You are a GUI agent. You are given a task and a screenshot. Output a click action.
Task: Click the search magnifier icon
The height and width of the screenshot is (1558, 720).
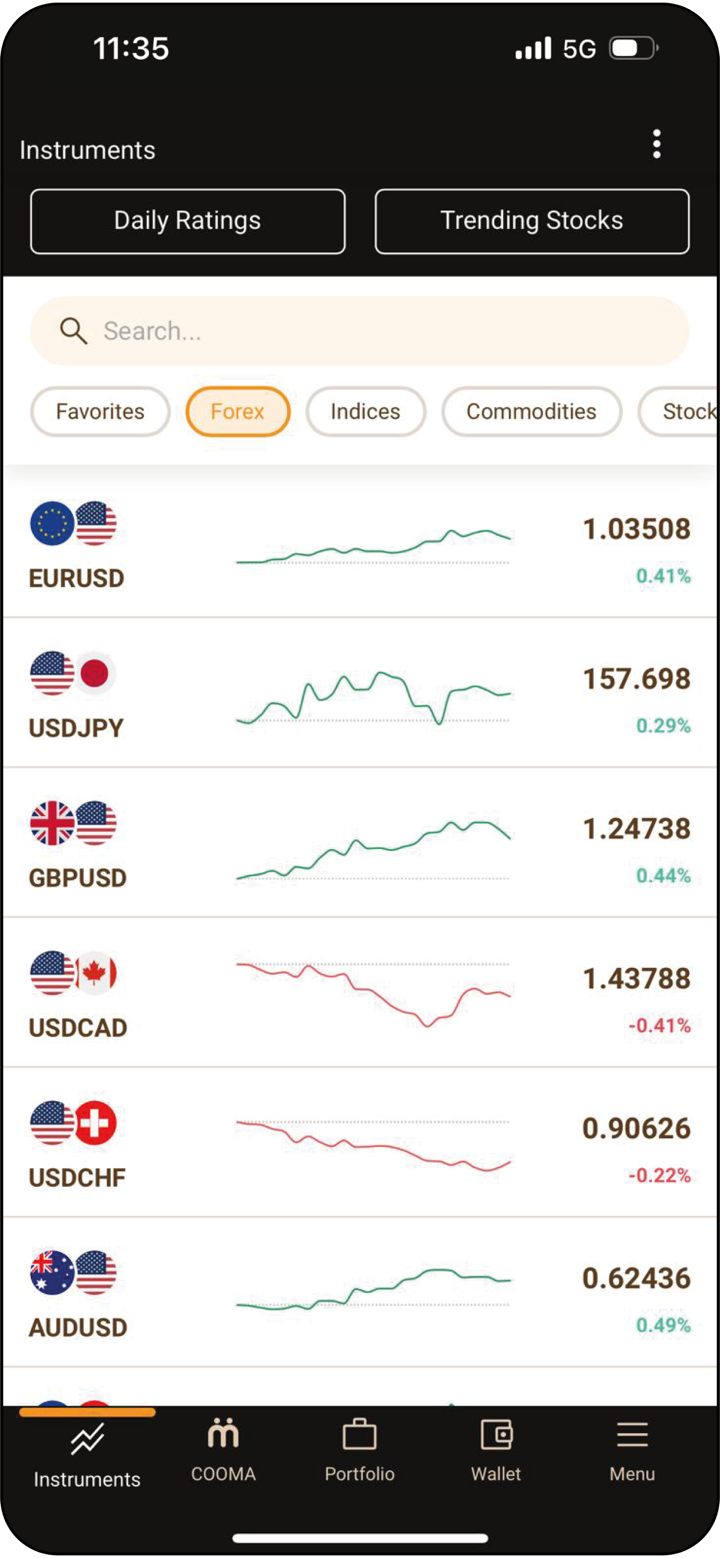click(73, 331)
